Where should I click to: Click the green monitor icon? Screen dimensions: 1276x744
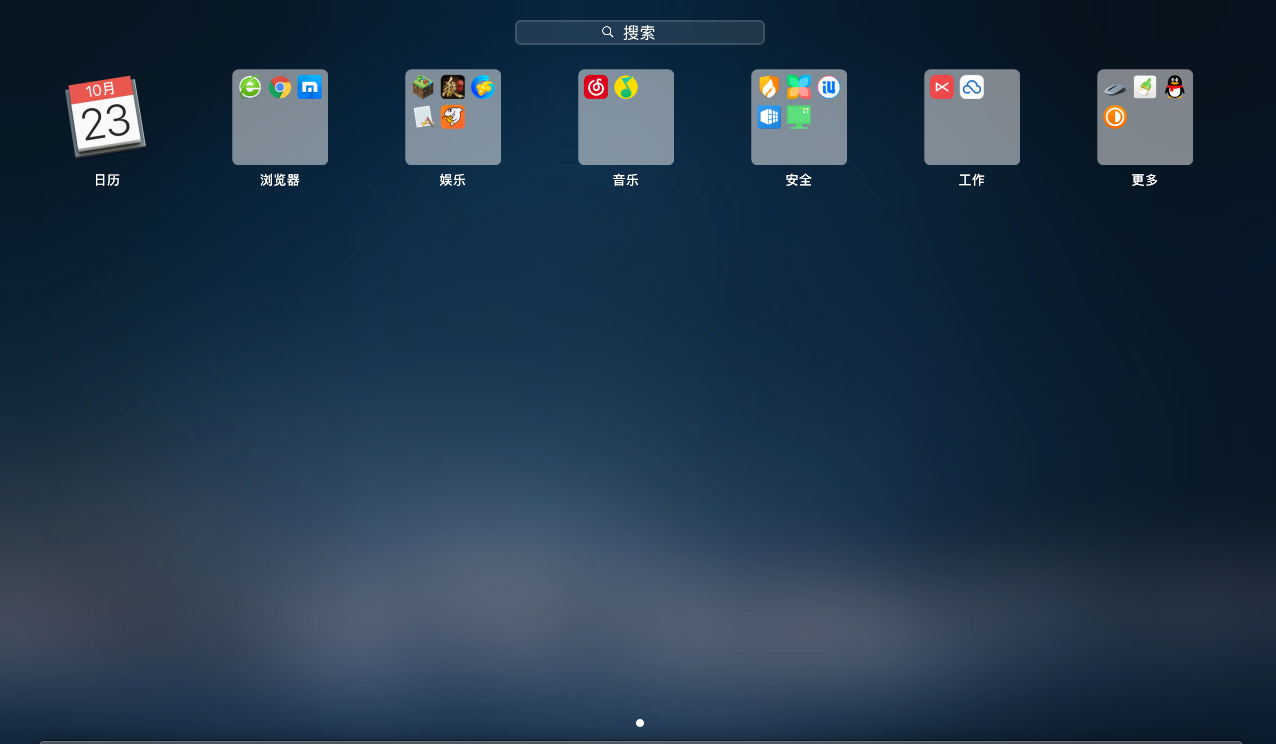click(799, 117)
